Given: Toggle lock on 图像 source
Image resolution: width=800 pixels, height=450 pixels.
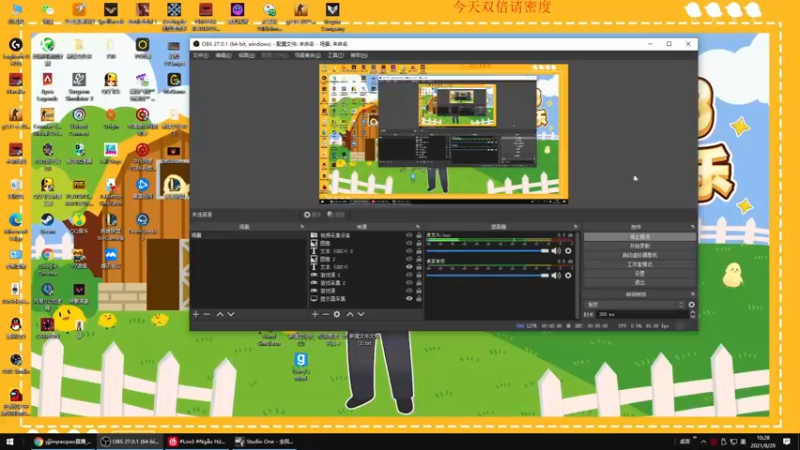Looking at the screenshot, I should pos(419,243).
